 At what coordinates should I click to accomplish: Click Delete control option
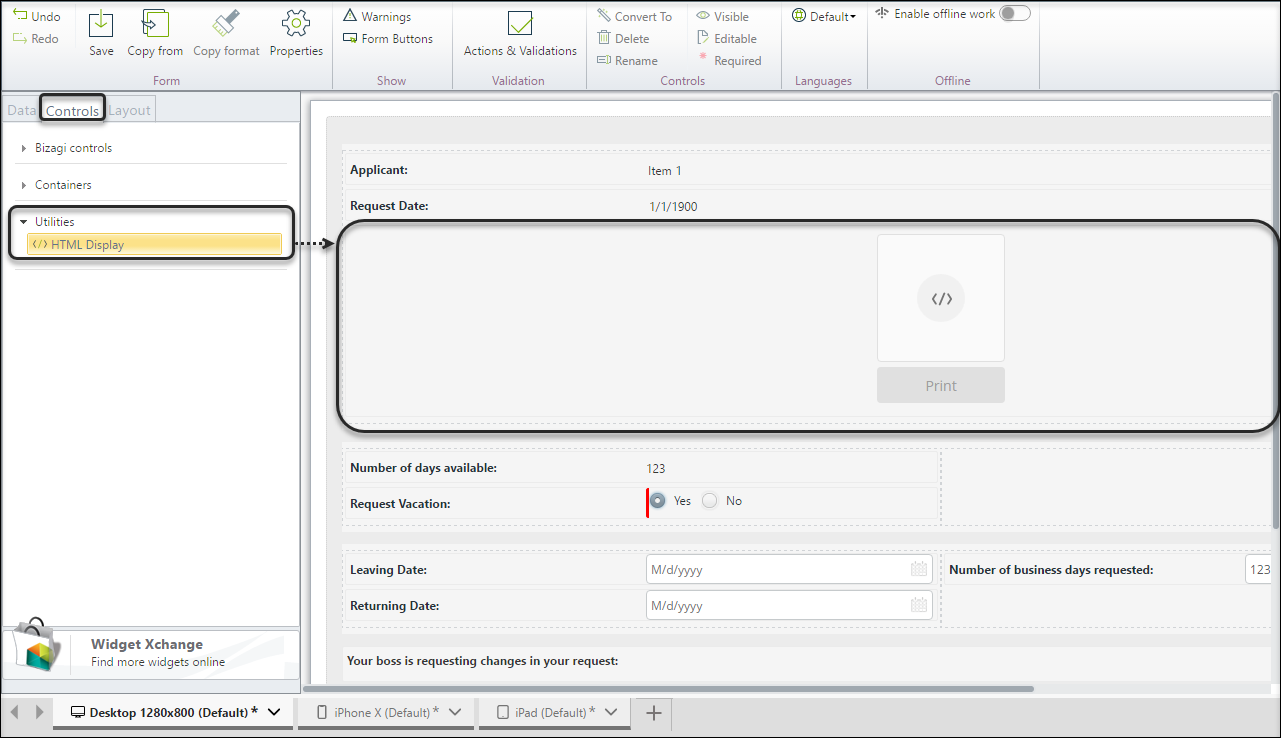623,38
